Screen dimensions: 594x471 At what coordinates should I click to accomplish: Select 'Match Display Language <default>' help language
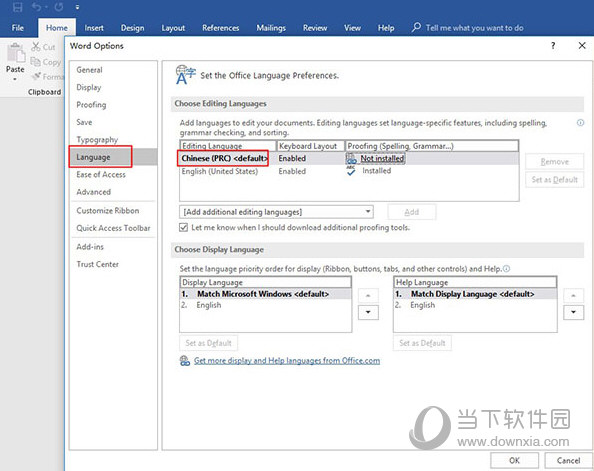coord(475,294)
